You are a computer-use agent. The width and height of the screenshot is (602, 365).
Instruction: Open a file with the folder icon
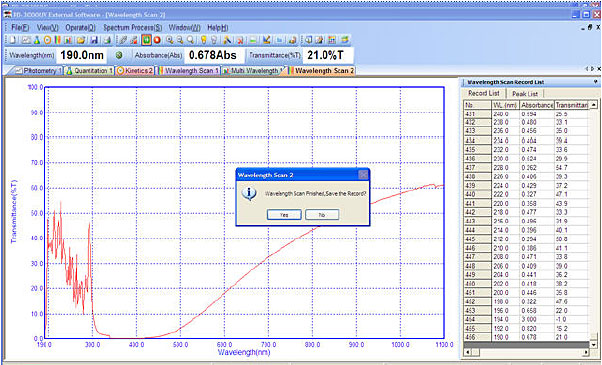[81, 40]
